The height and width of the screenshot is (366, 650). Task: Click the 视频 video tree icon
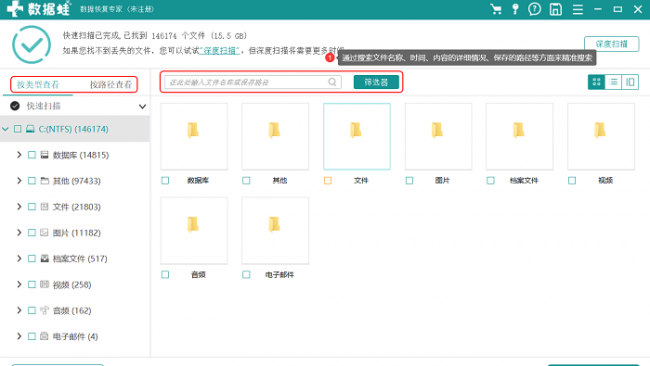coord(44,284)
